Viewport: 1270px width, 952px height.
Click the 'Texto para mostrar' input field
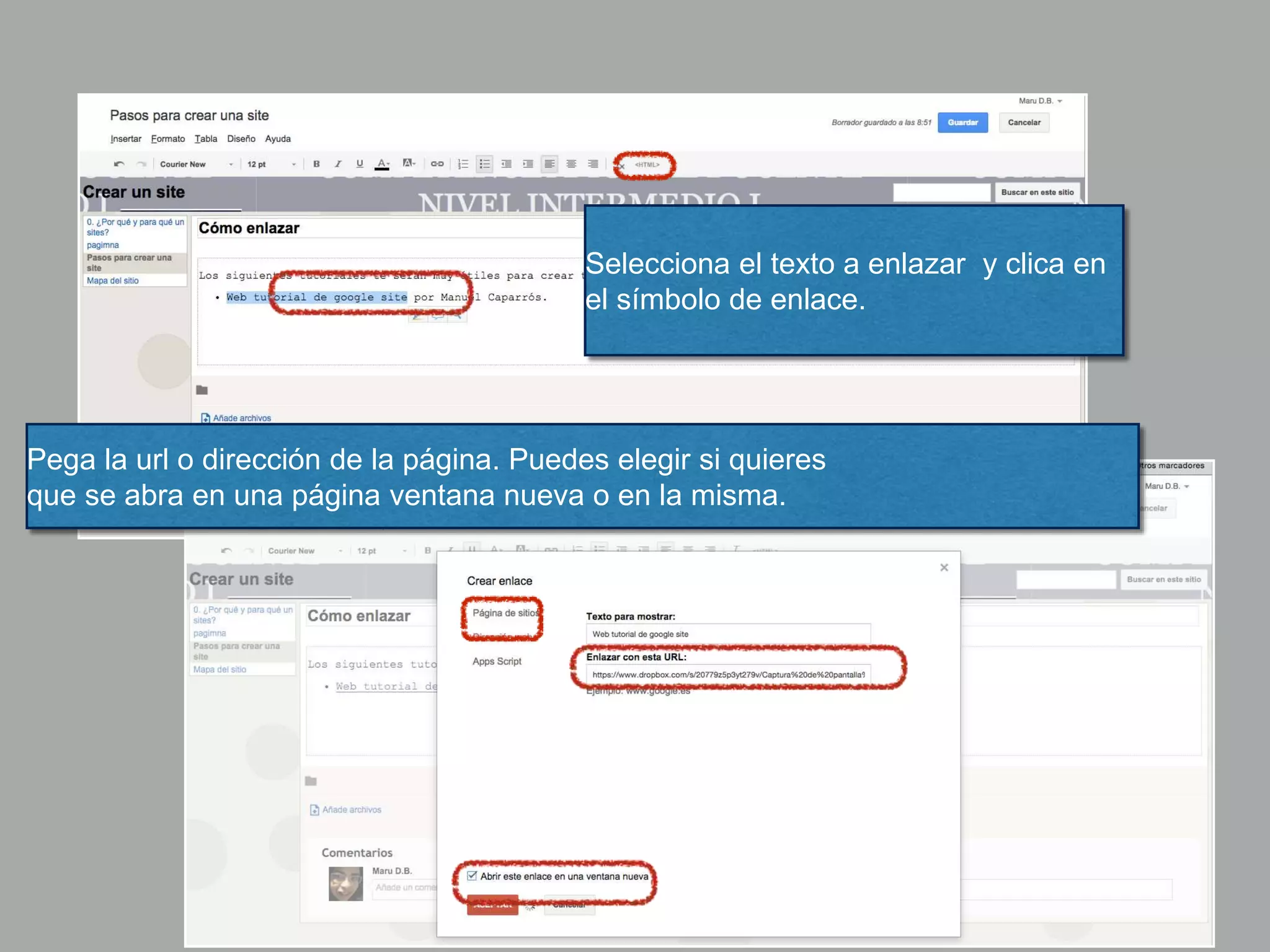point(728,634)
